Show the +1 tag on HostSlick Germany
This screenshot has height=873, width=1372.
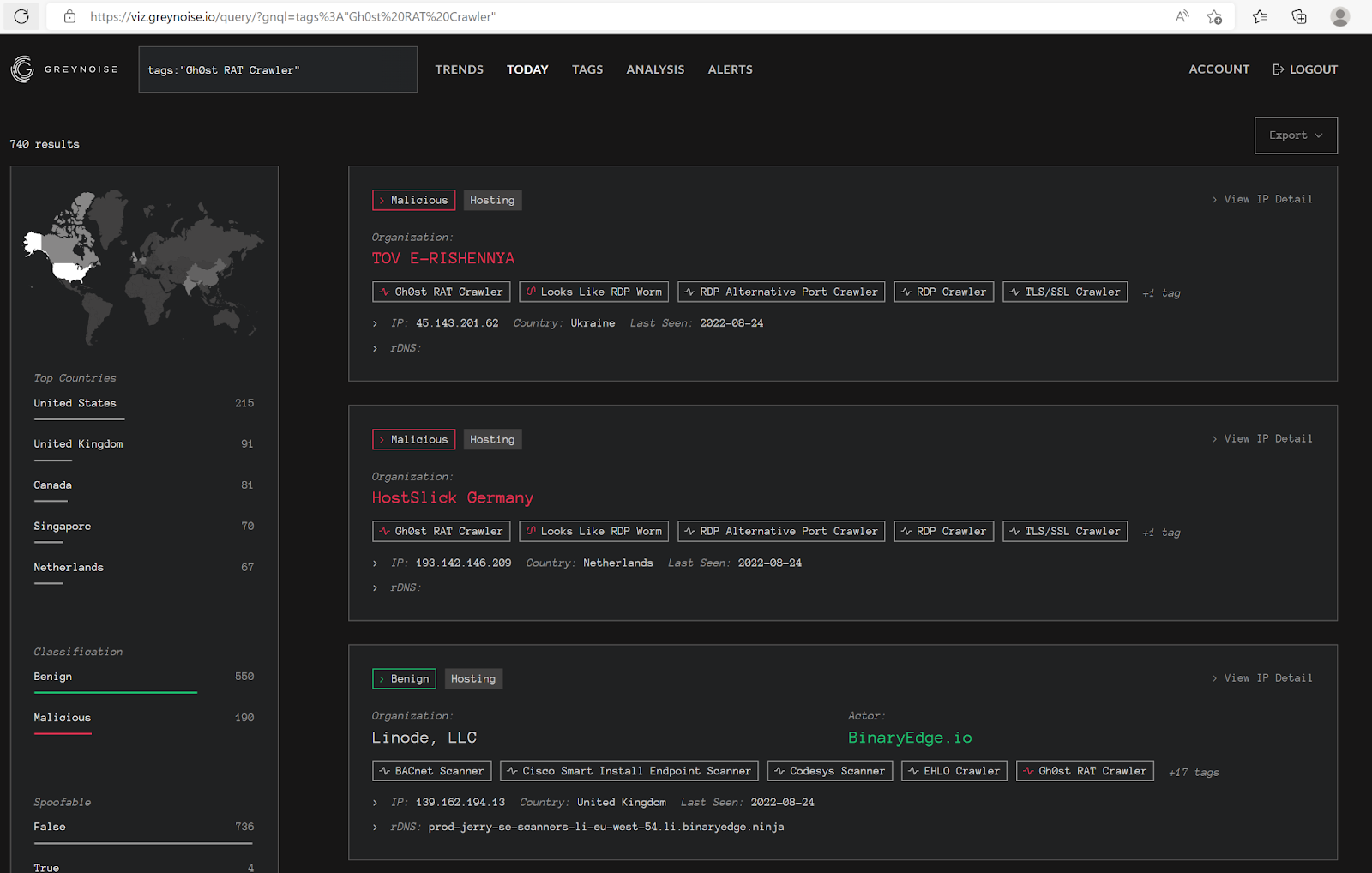coord(1161,533)
